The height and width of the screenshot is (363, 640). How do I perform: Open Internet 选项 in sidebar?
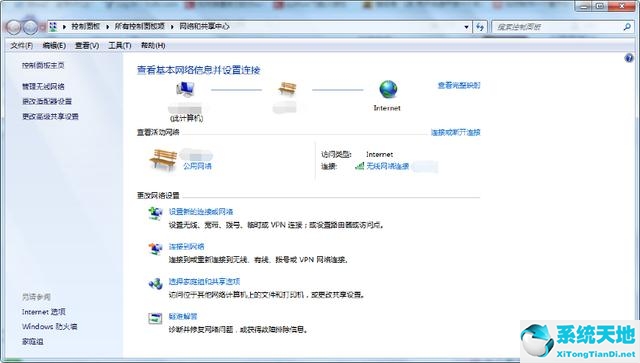(44, 312)
